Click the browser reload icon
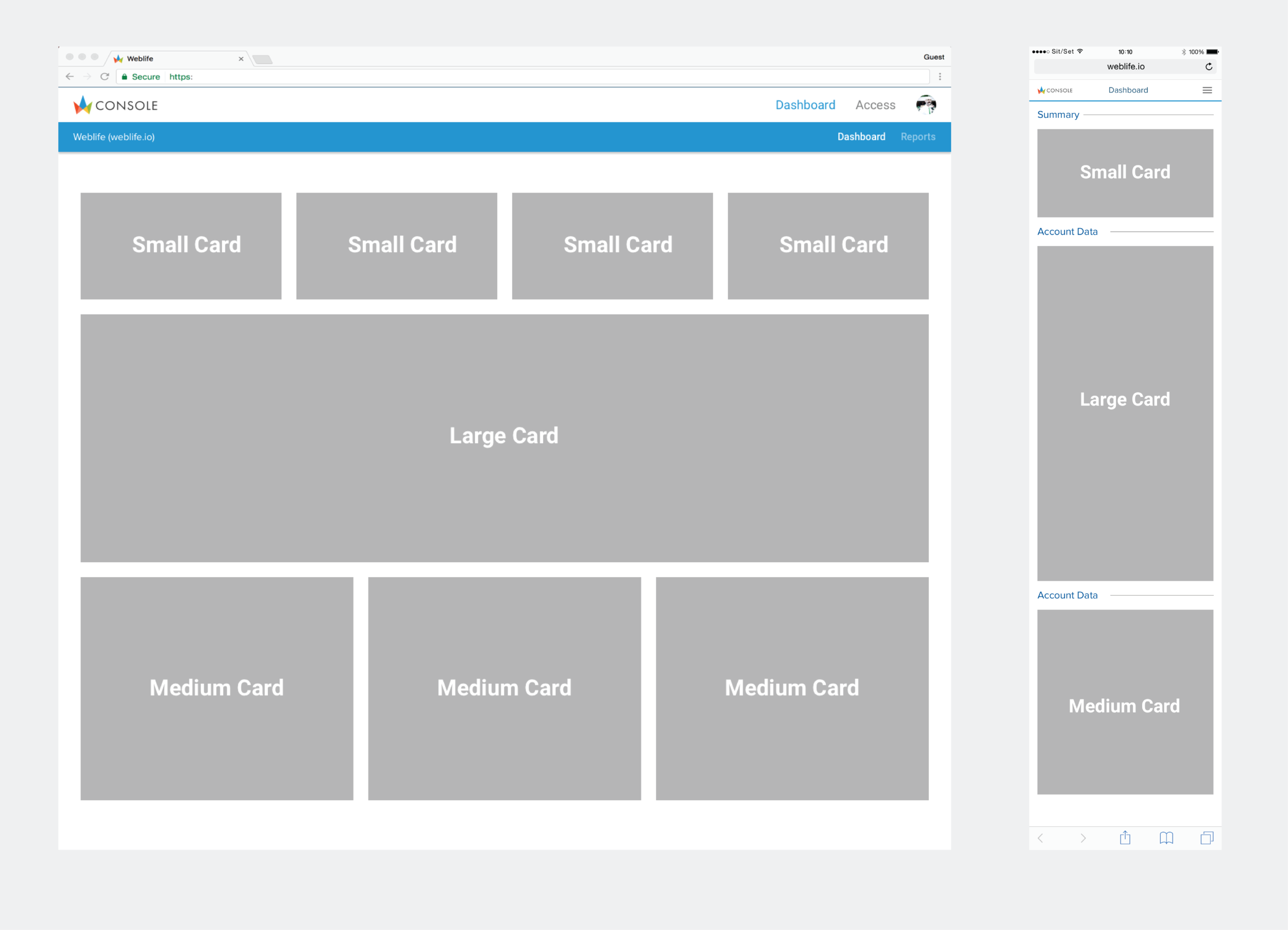1288x930 pixels. (x=105, y=77)
